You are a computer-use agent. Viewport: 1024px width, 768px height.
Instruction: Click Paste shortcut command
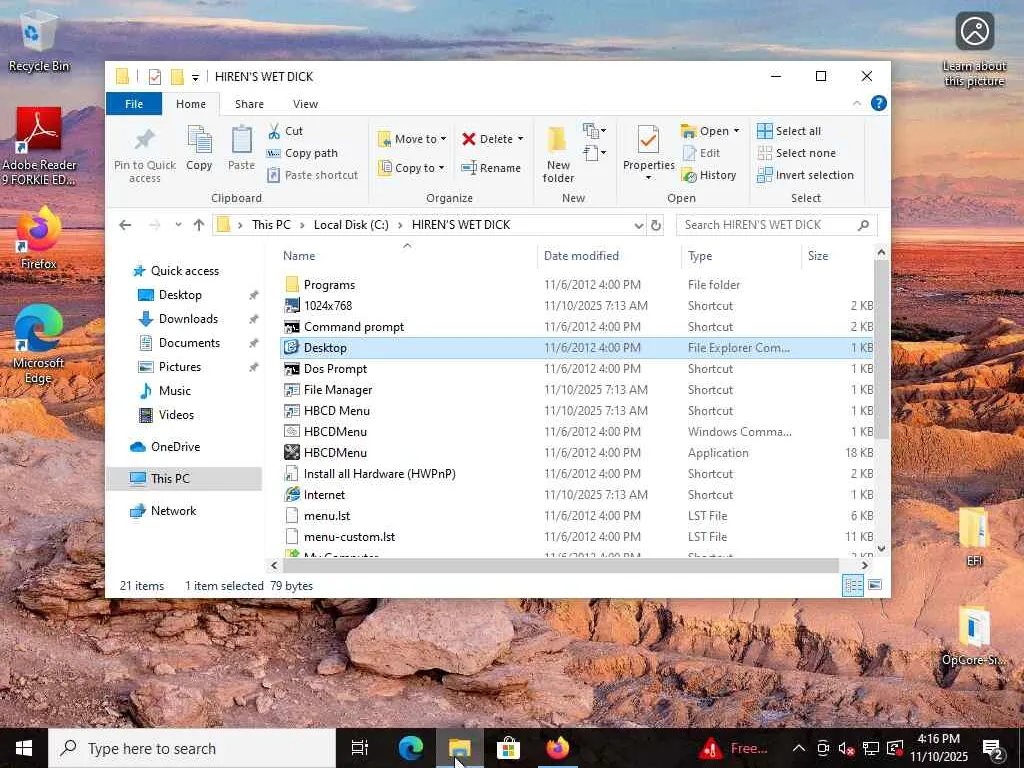pos(313,175)
